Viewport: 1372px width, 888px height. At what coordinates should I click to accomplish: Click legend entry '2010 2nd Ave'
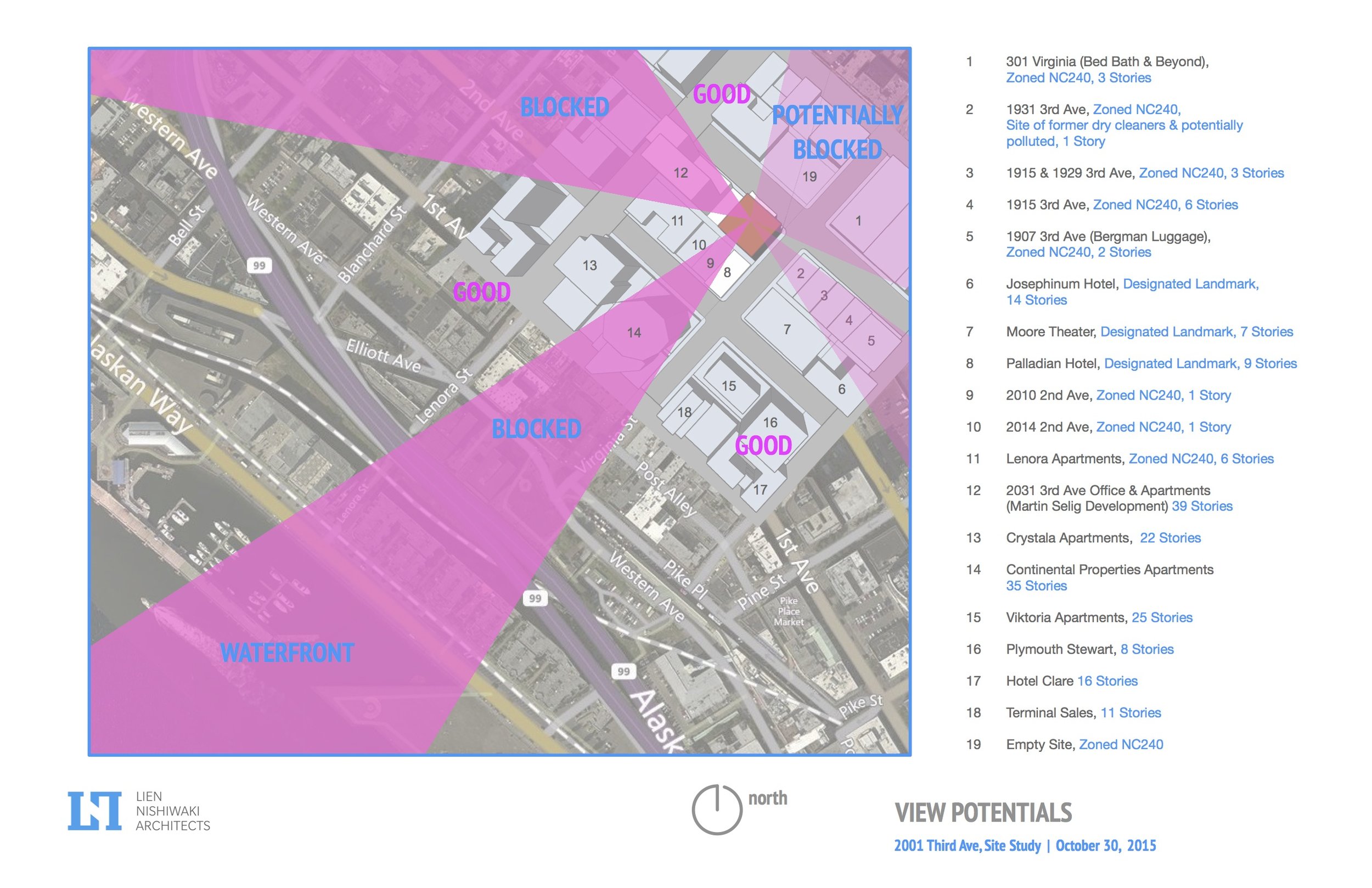point(1049,395)
